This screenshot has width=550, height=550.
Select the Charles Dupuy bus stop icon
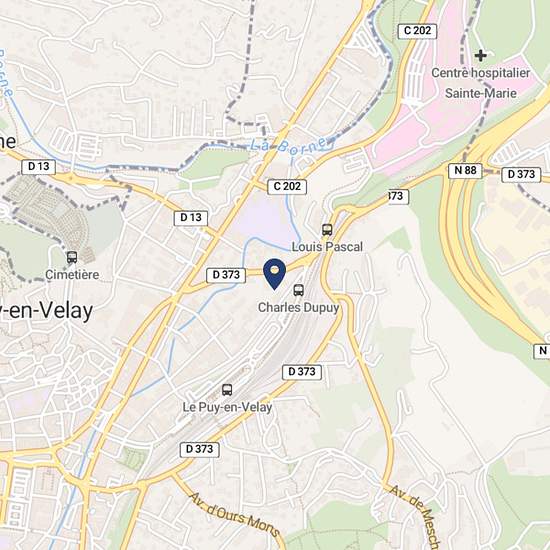[x=299, y=290]
